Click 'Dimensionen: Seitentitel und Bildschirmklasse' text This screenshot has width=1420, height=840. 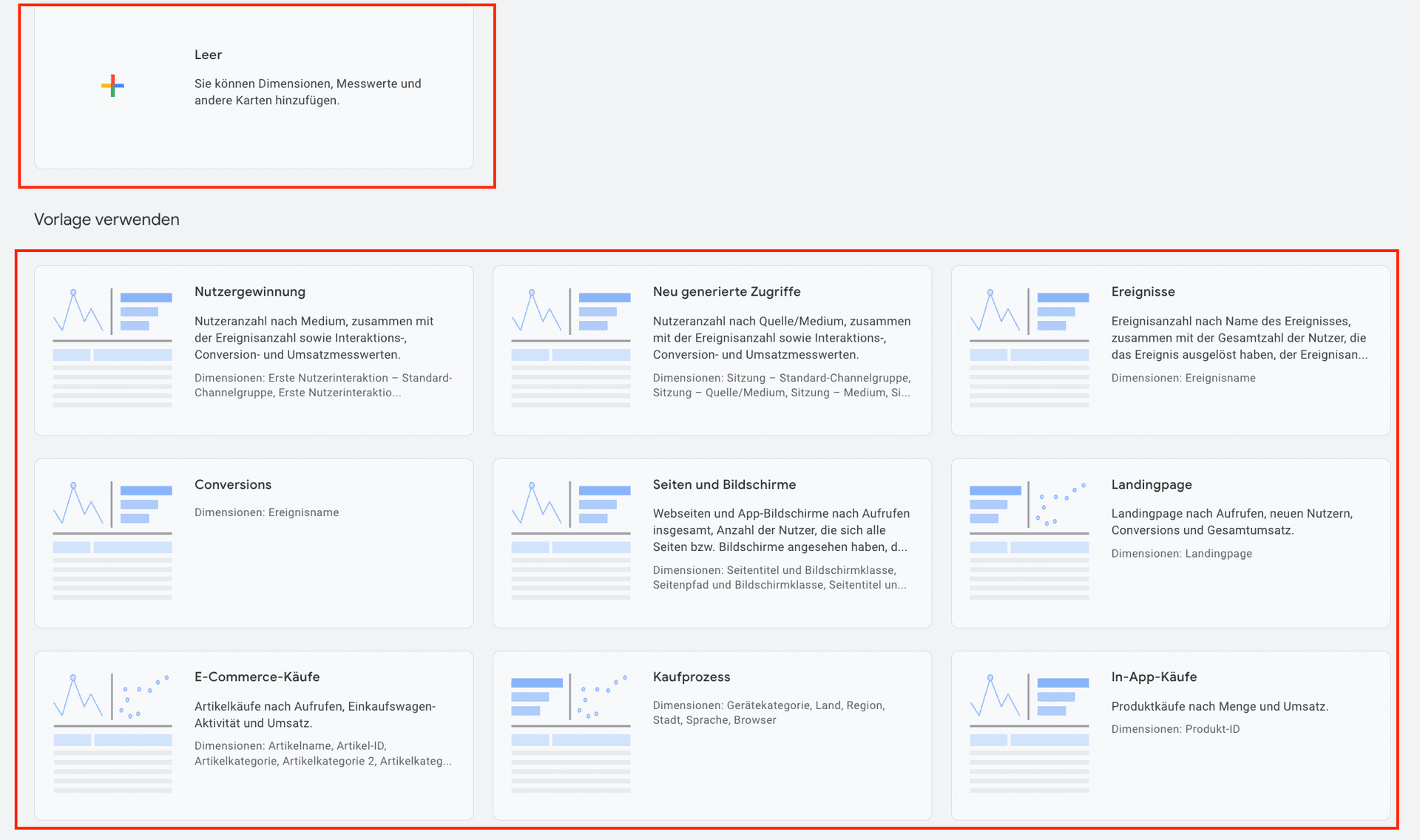[x=780, y=577]
